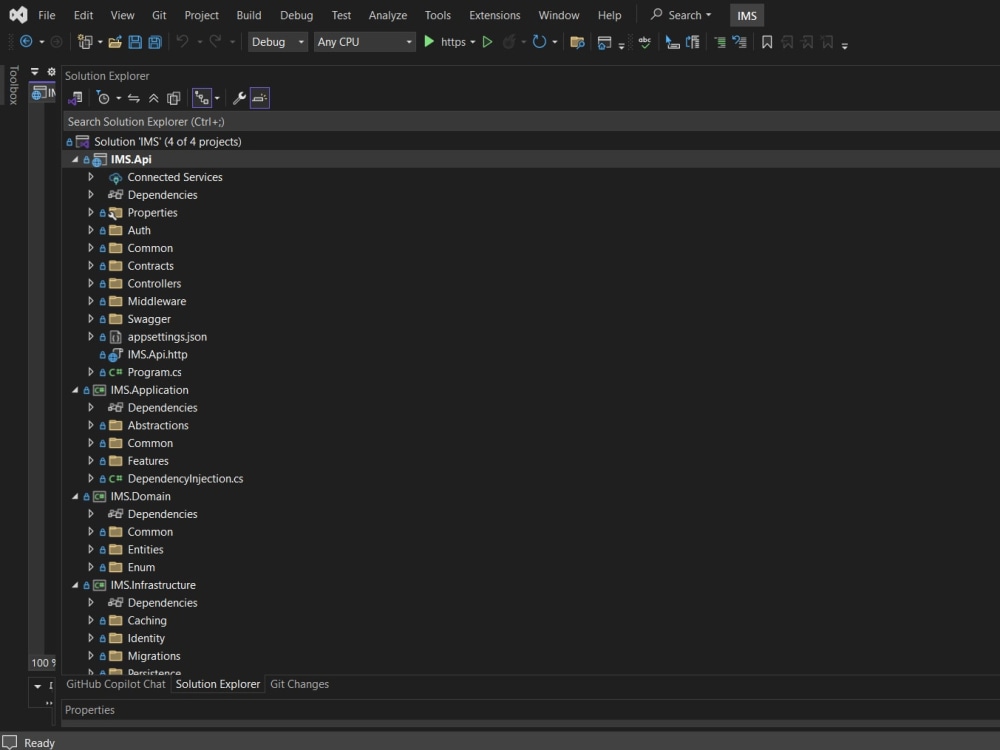Expand the Features folder arrow

tap(91, 460)
